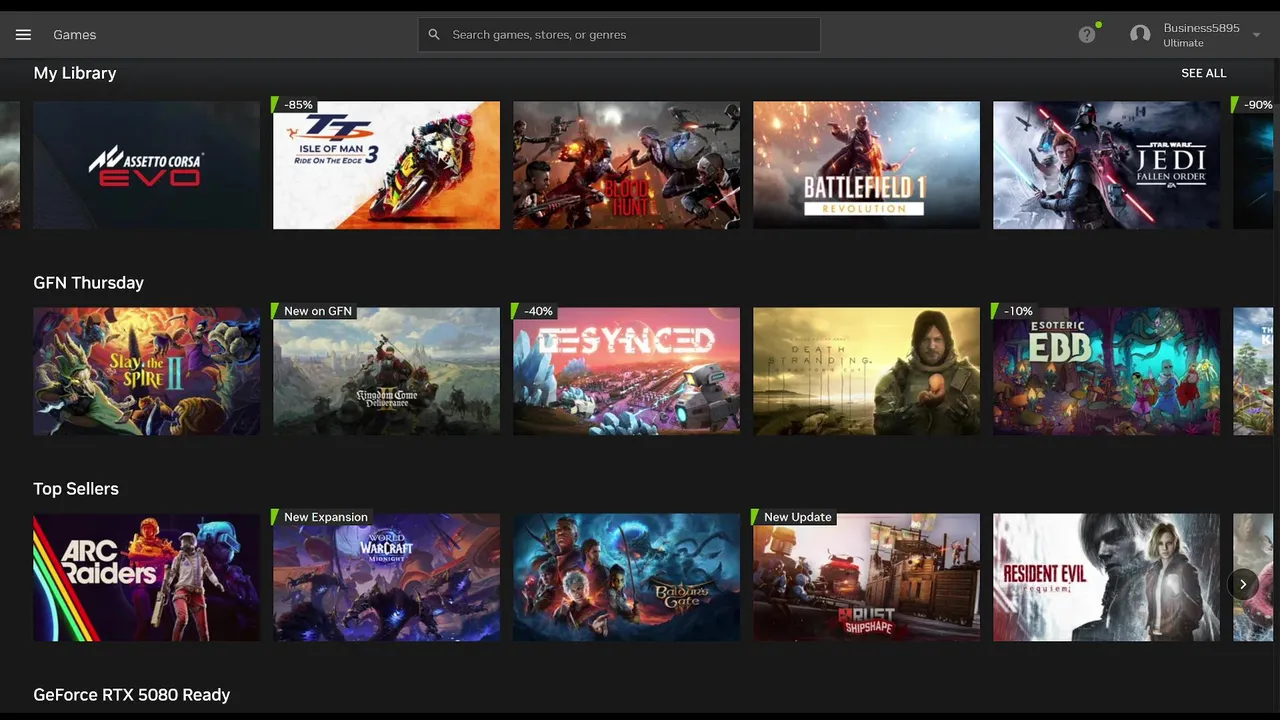Image resolution: width=1280 pixels, height=720 pixels.
Task: Open the Rust Shipshape tile
Action: [867, 577]
